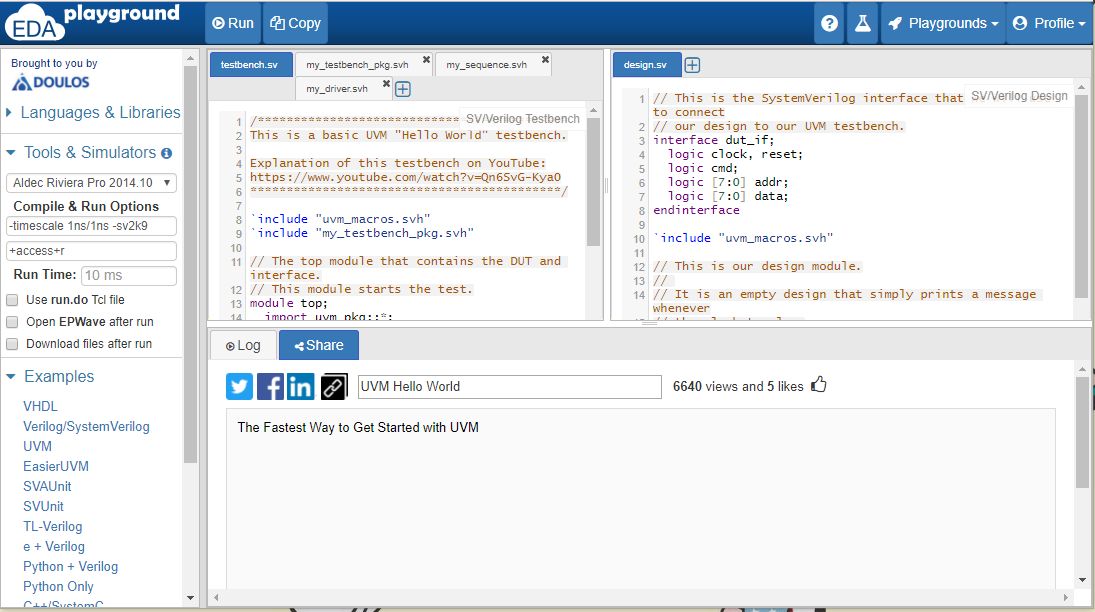
Task: Copy the current playground
Action: [295, 22]
